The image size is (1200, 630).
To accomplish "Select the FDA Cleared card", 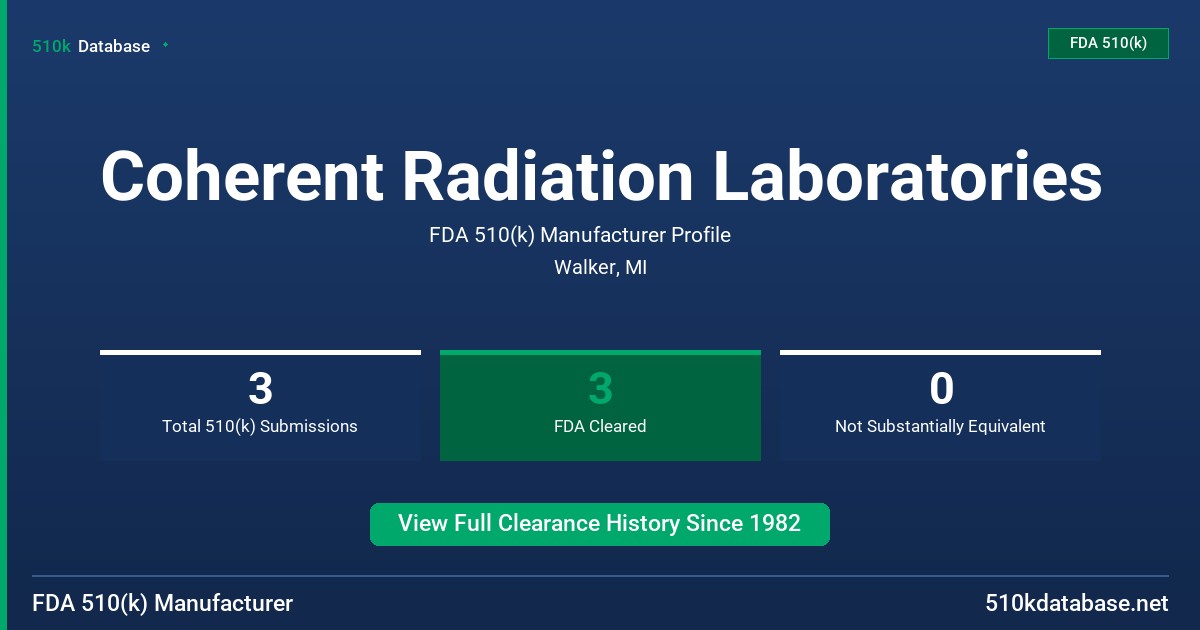I will coord(600,406).
